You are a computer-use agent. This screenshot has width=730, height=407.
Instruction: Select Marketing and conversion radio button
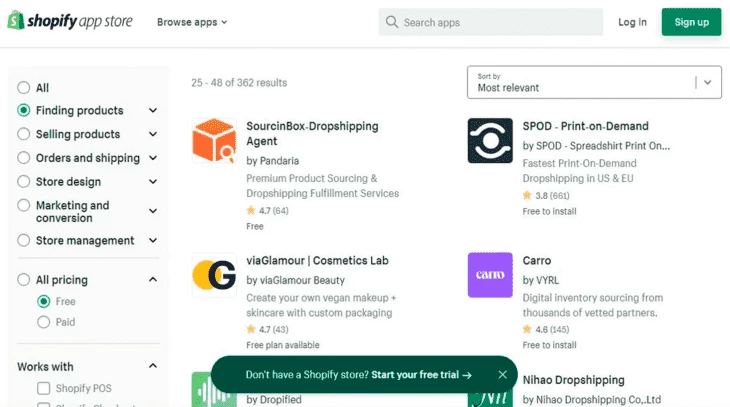[23, 205]
